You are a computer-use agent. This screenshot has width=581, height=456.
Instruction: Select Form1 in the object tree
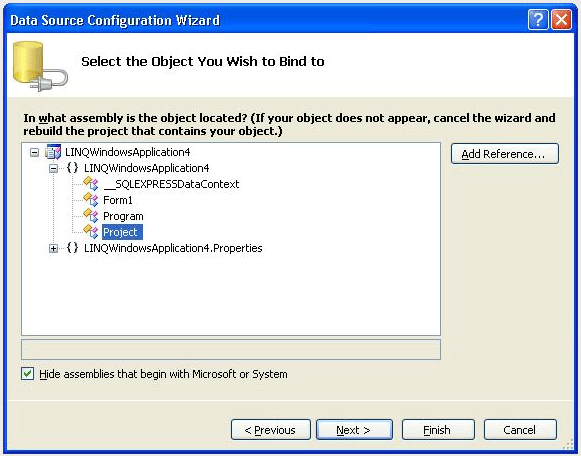[x=117, y=200]
